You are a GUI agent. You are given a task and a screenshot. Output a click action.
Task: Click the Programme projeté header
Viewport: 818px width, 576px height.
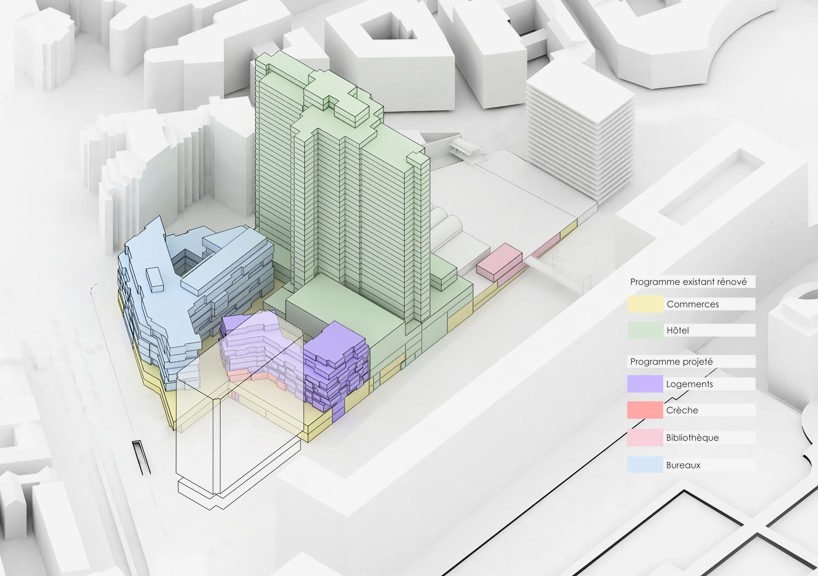[672, 360]
